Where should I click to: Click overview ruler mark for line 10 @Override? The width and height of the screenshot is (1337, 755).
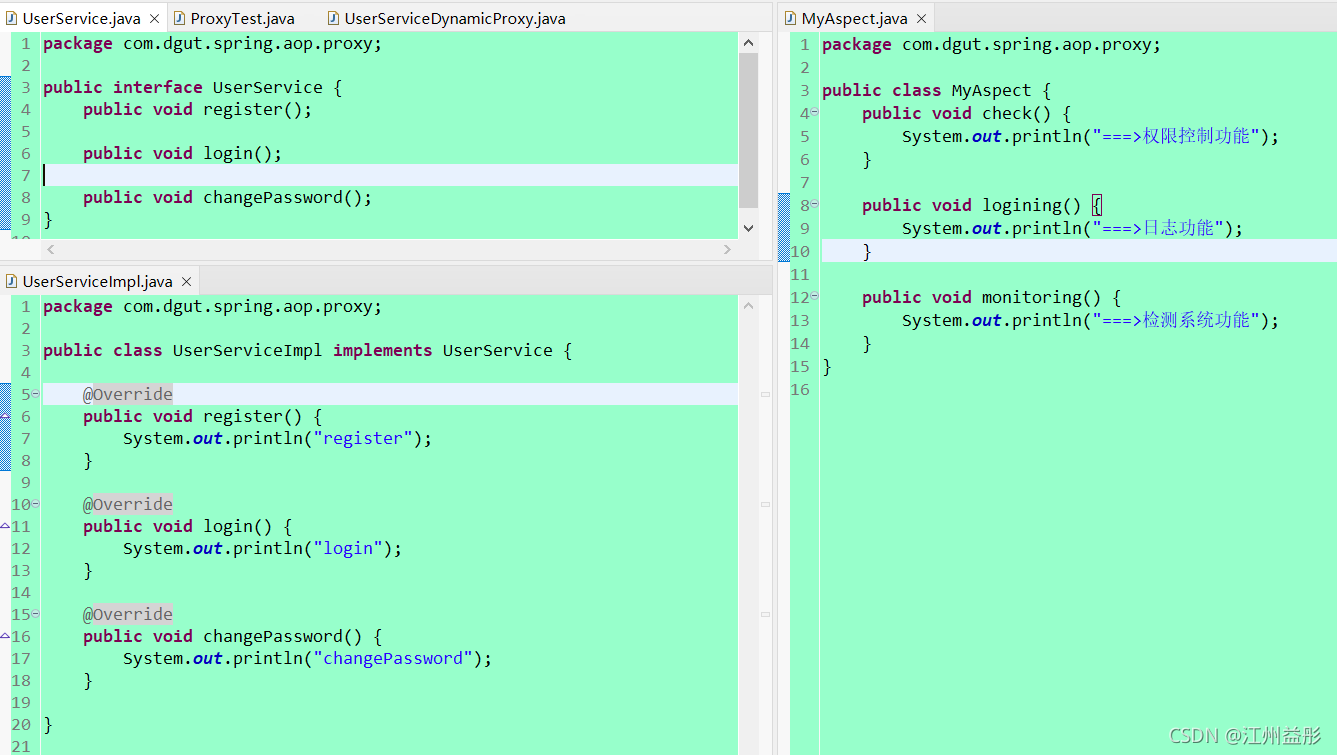coord(765,505)
